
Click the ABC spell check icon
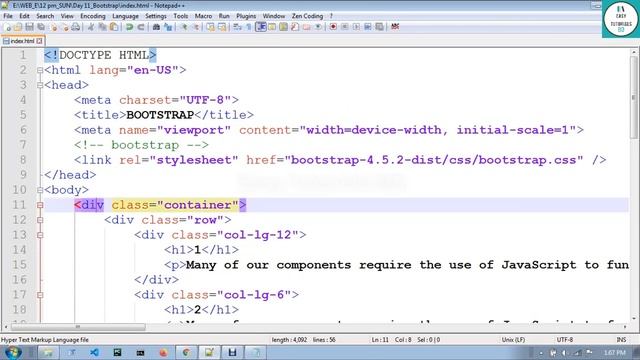pyautogui.click(x=395, y=27)
